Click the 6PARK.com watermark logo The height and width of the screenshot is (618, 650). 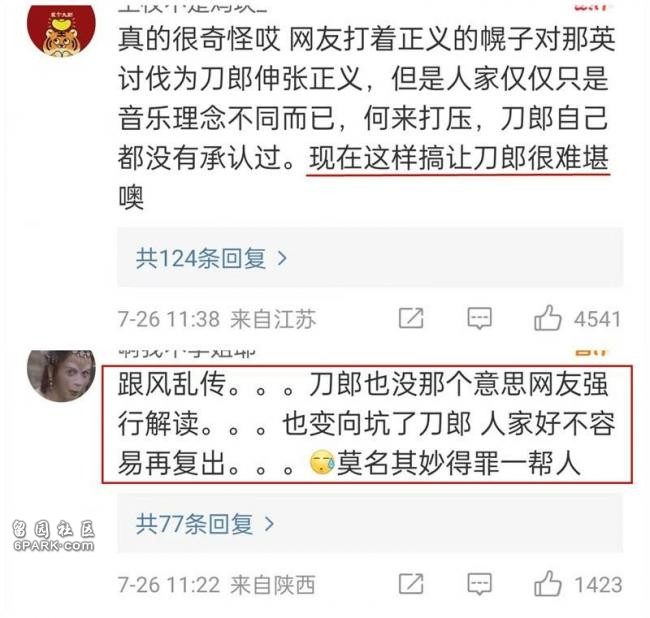pos(53,536)
